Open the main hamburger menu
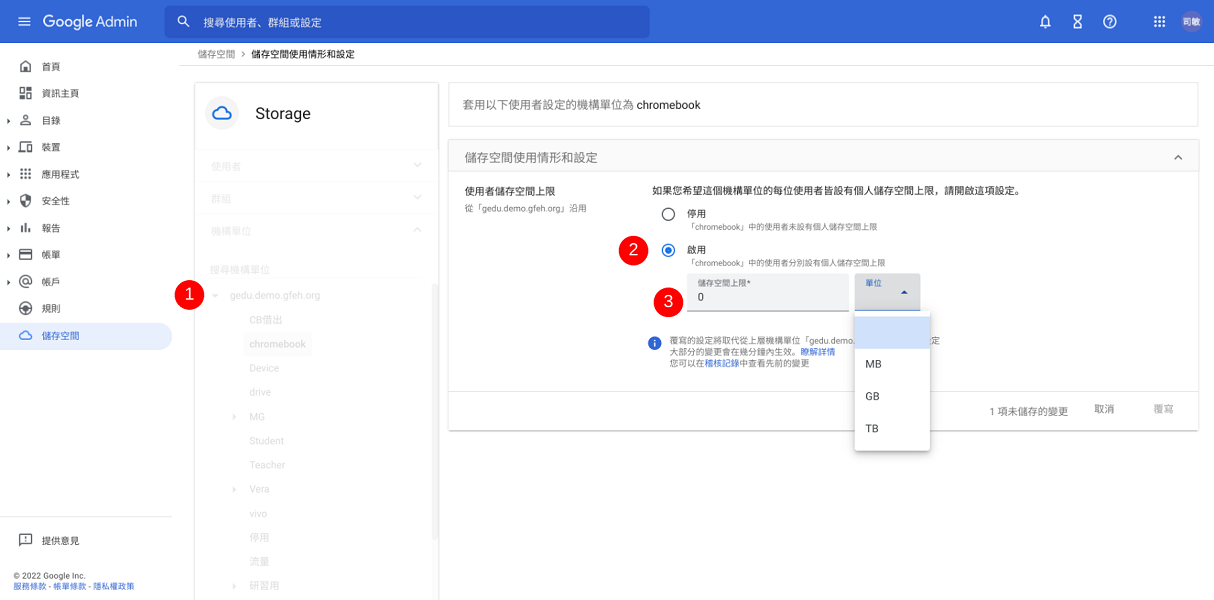The width and height of the screenshot is (1214, 600). click(x=24, y=22)
